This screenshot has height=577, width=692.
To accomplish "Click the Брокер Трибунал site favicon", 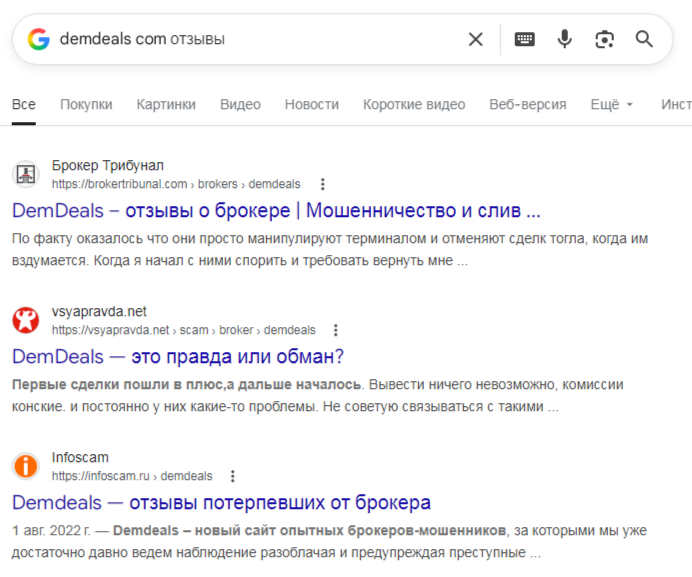I will tap(26, 174).
